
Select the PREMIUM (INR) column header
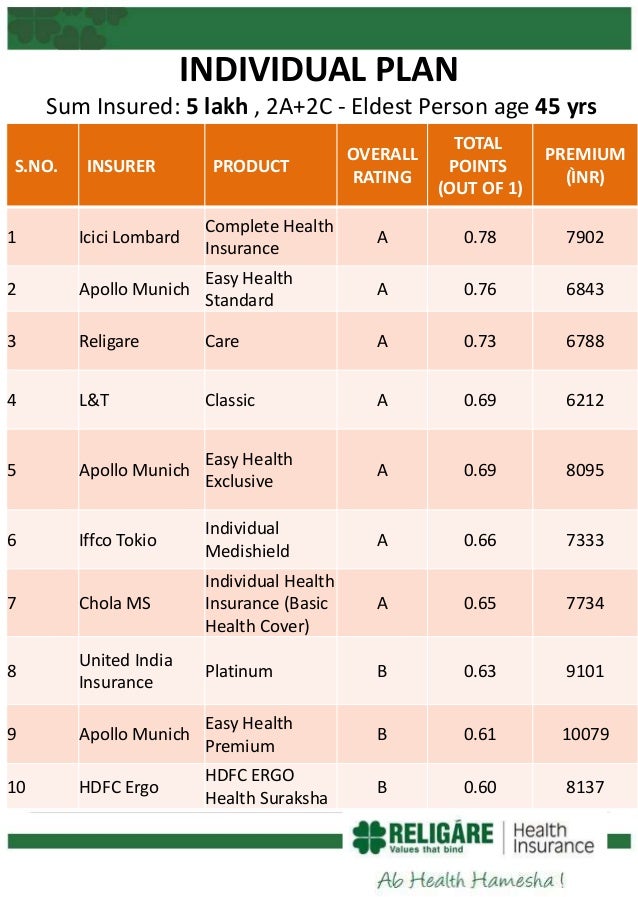[584, 166]
